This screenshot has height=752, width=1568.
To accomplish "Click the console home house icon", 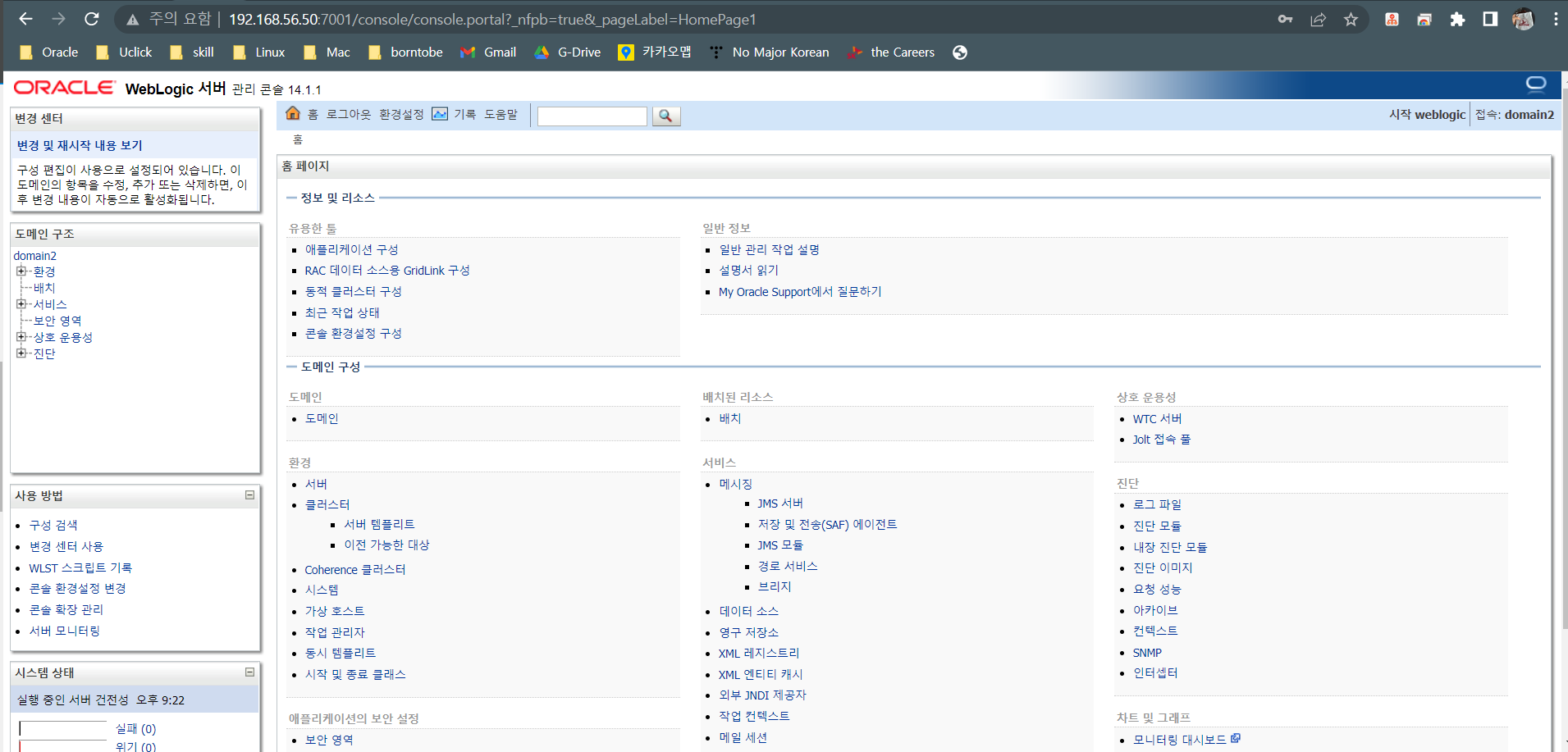I will click(293, 113).
